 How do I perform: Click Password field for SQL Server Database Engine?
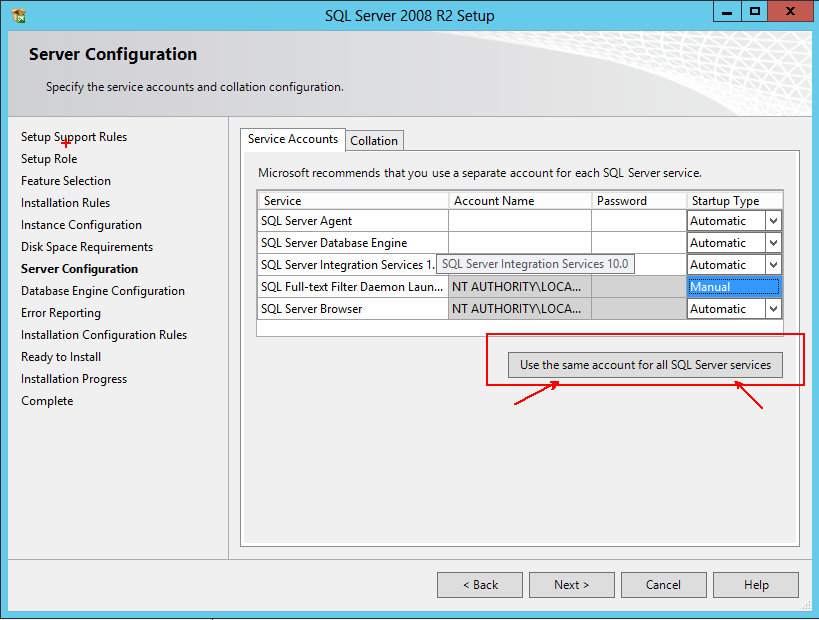pyautogui.click(x=639, y=243)
